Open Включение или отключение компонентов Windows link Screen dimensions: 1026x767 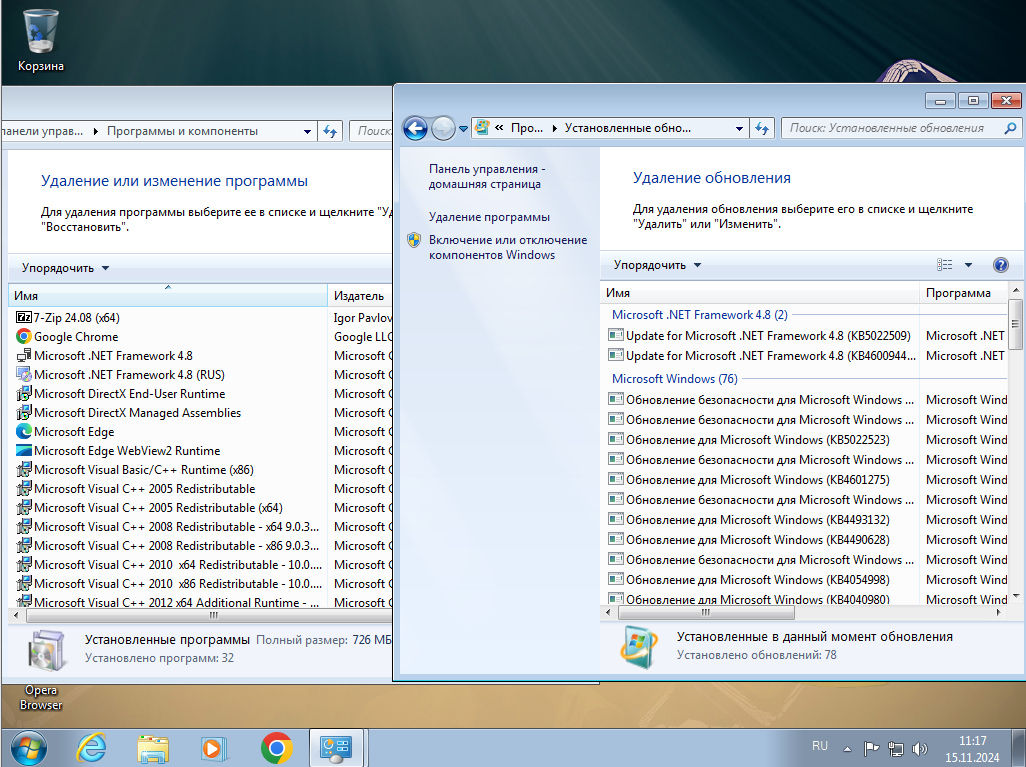click(x=508, y=247)
